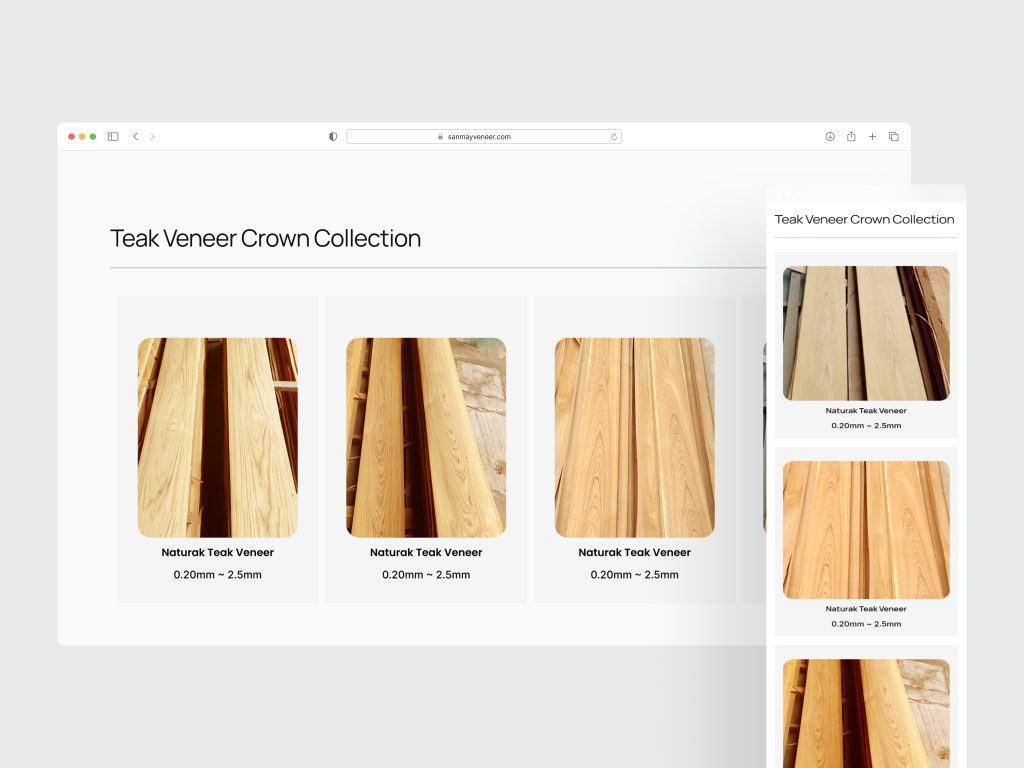
Task: Toggle the Safari sidebar icon
Action: coord(113,137)
